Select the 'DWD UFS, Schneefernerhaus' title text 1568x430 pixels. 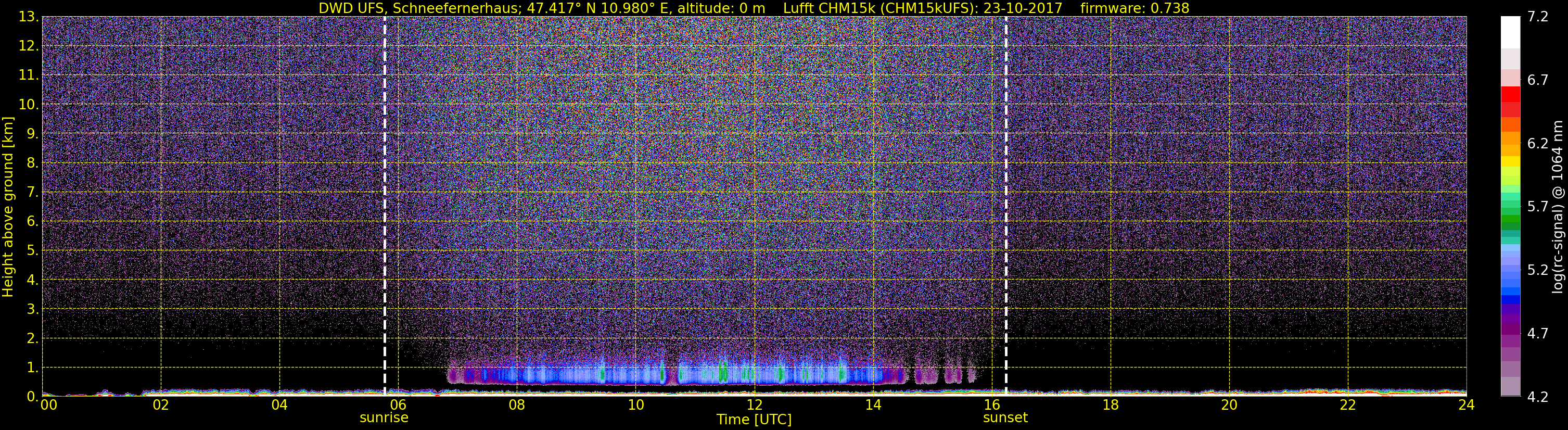click(x=420, y=8)
